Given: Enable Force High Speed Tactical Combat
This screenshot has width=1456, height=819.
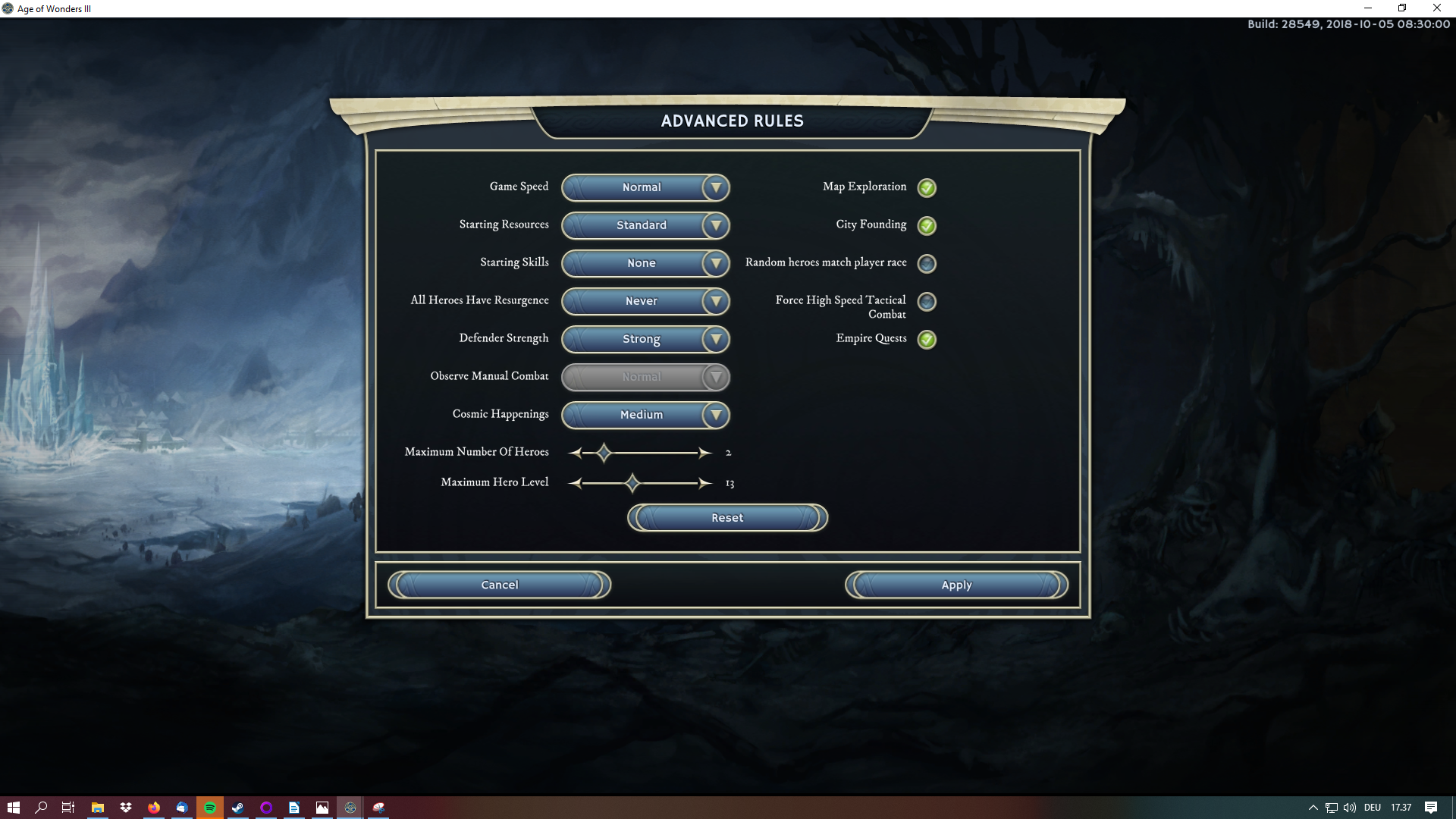Looking at the screenshot, I should point(927,301).
